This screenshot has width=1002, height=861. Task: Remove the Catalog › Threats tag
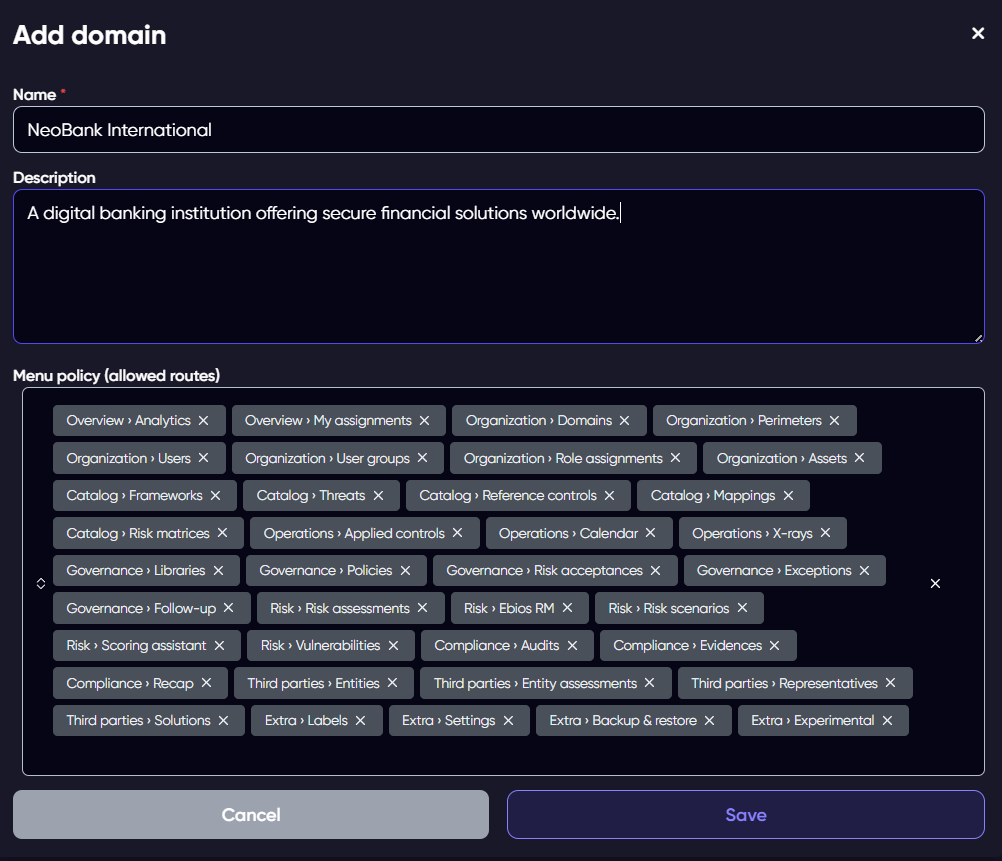tap(378, 495)
